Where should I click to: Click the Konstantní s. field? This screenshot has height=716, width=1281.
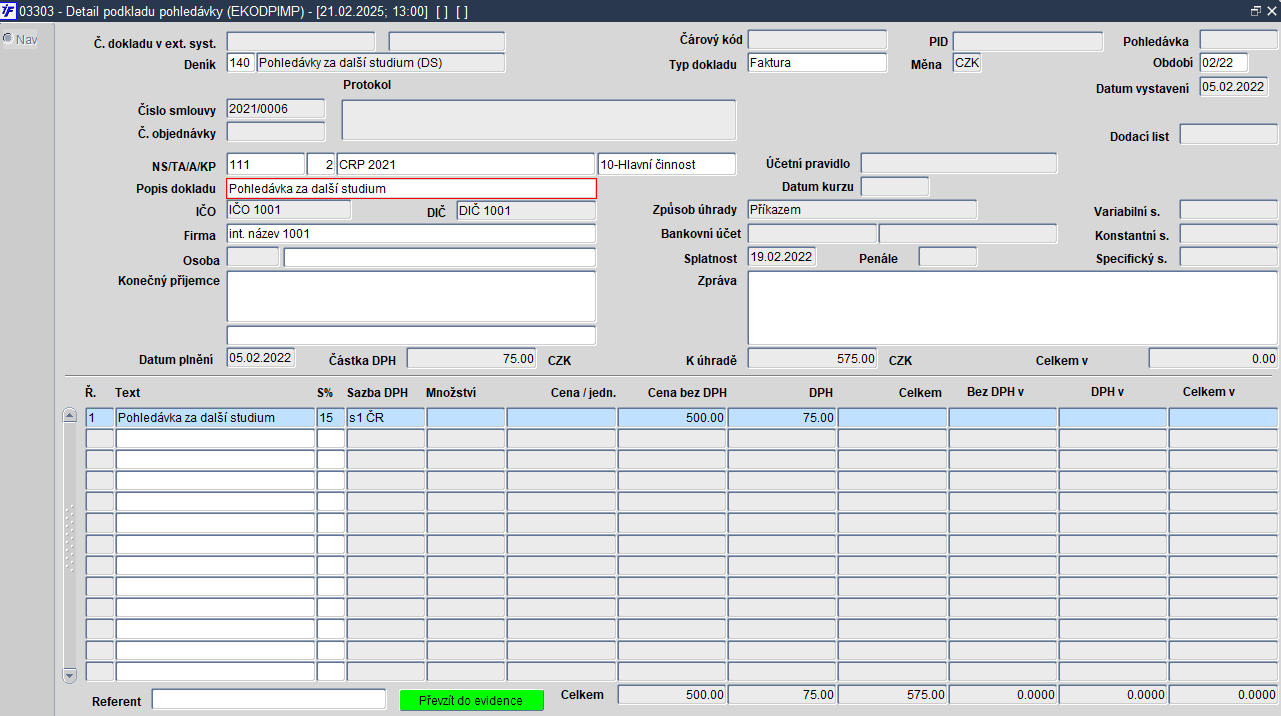[1228, 234]
